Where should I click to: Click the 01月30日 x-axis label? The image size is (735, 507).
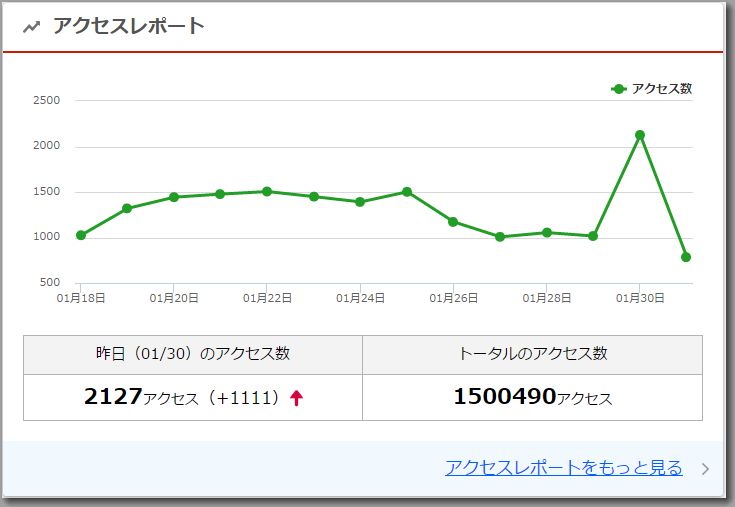pyautogui.click(x=640, y=297)
